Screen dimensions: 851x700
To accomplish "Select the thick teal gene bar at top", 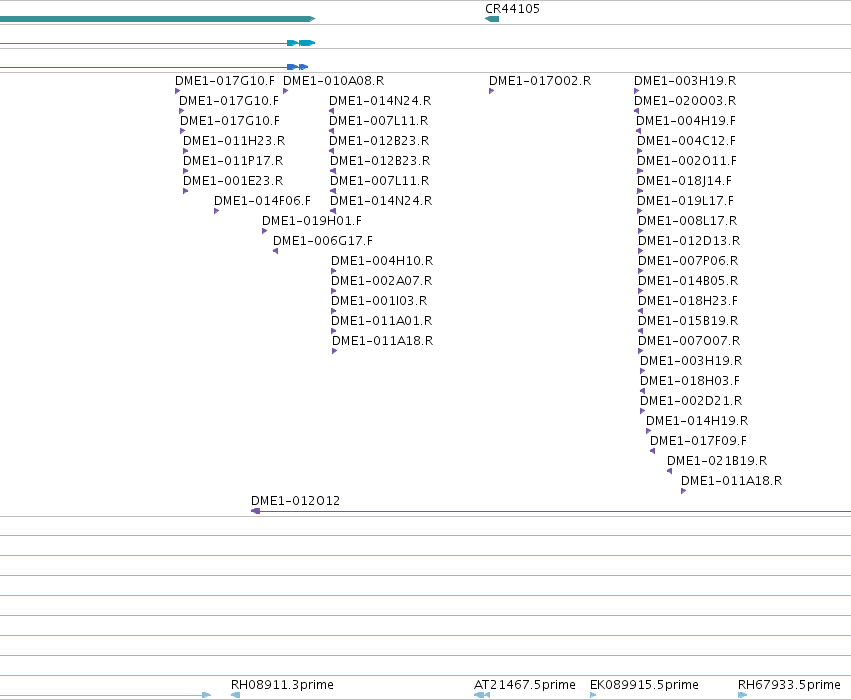I will click(x=157, y=19).
